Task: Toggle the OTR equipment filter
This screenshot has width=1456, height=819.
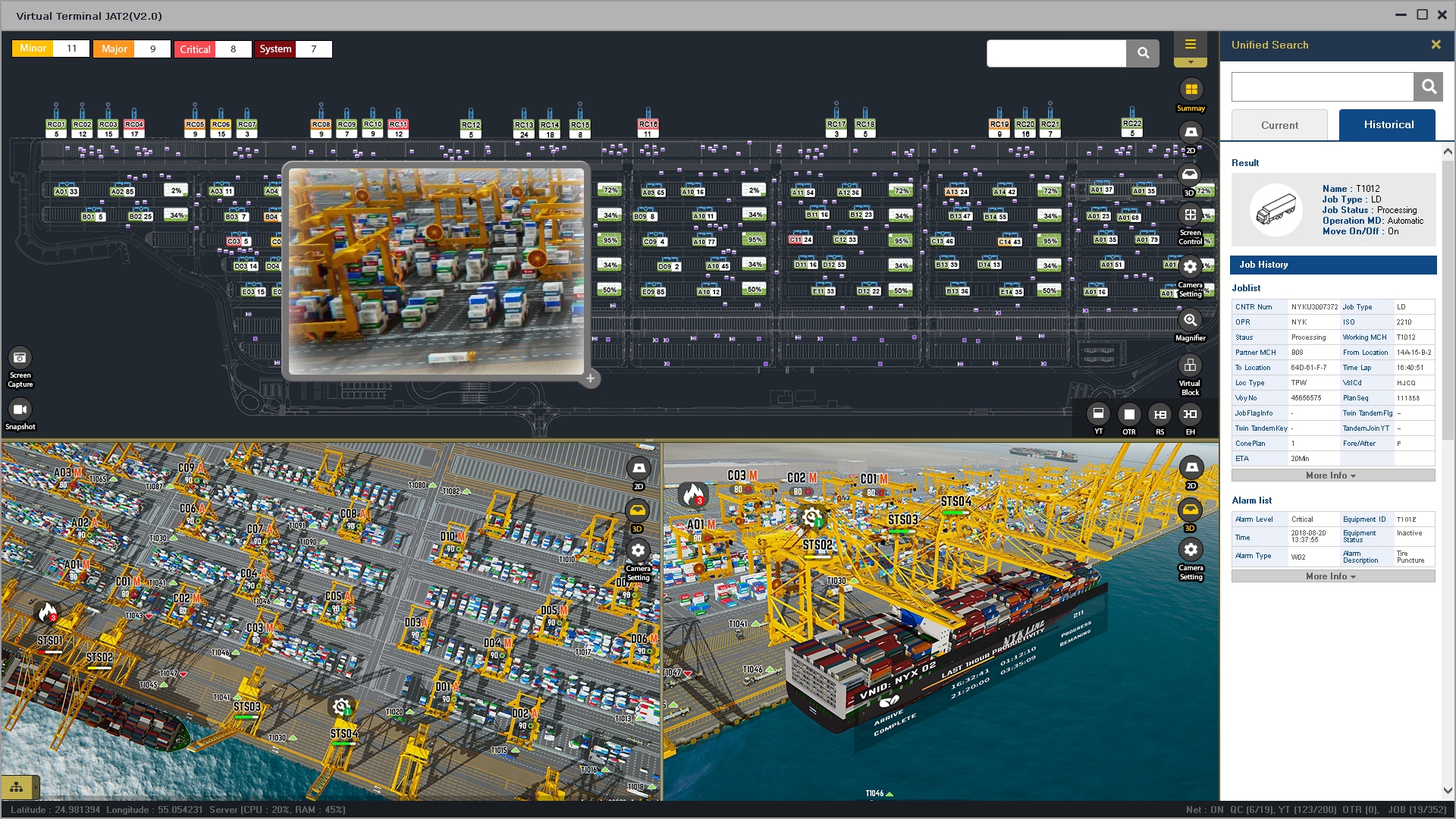Action: tap(1129, 415)
